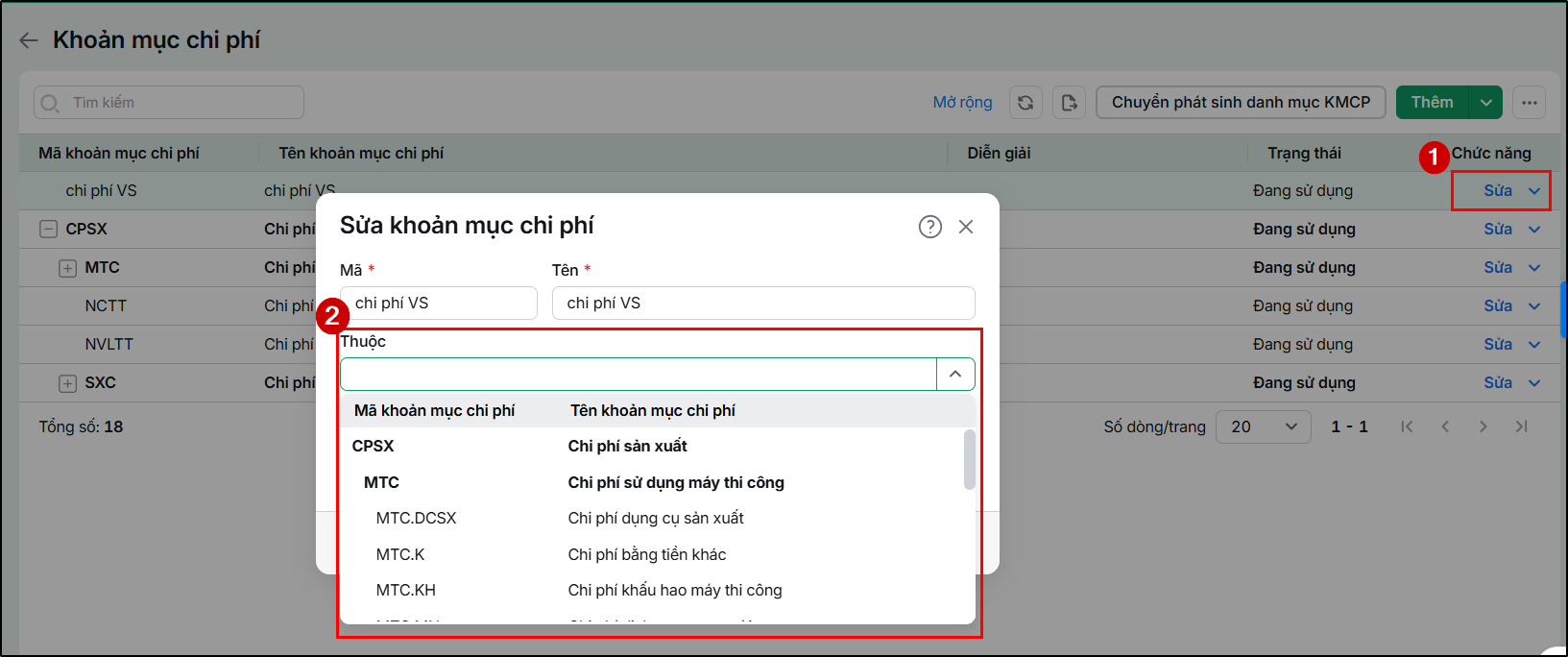Screen dimensions: 1568x657
Task: Select CPSX Chi phí sản xuất option
Action: pyautogui.click(x=653, y=446)
